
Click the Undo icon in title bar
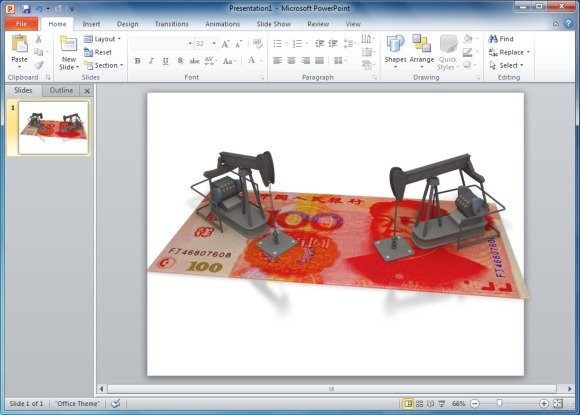coord(40,8)
